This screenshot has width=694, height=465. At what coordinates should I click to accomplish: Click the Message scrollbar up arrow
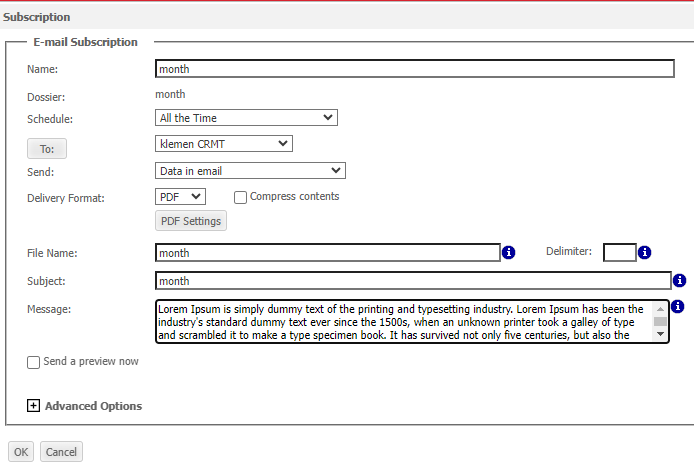point(660,309)
